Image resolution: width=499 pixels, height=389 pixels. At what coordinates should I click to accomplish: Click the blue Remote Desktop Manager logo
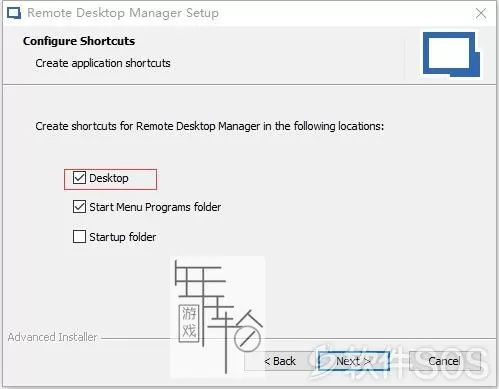coord(451,54)
